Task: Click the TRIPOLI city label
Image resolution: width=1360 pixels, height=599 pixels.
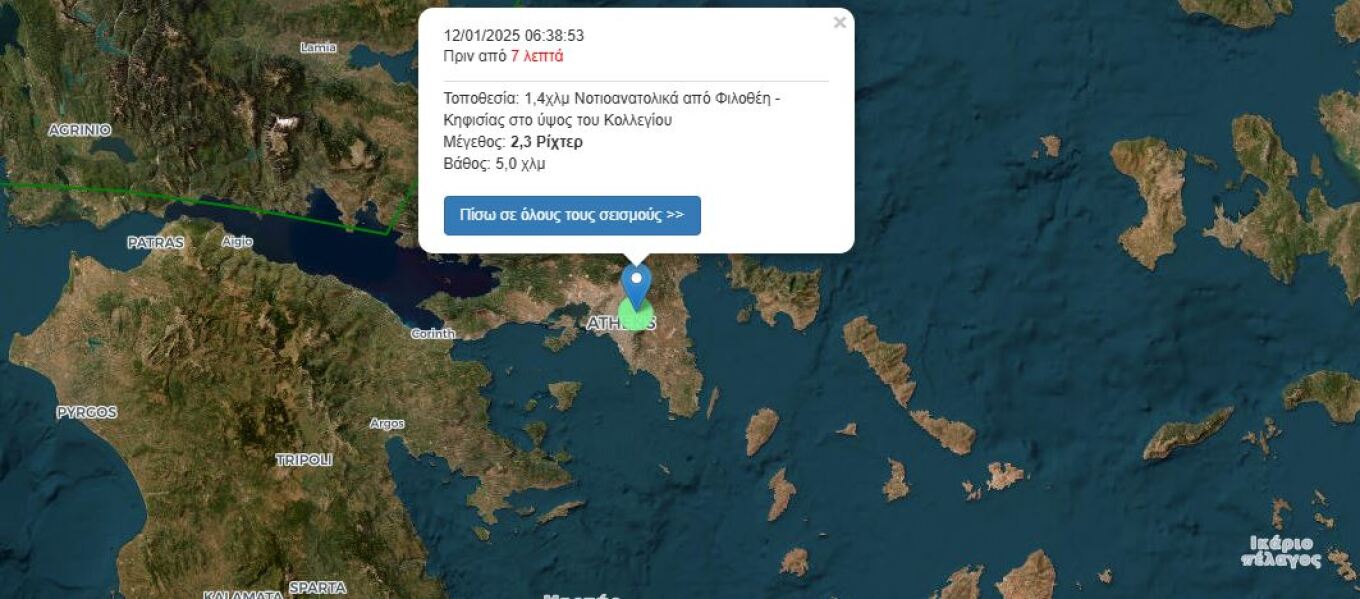Action: (x=303, y=460)
